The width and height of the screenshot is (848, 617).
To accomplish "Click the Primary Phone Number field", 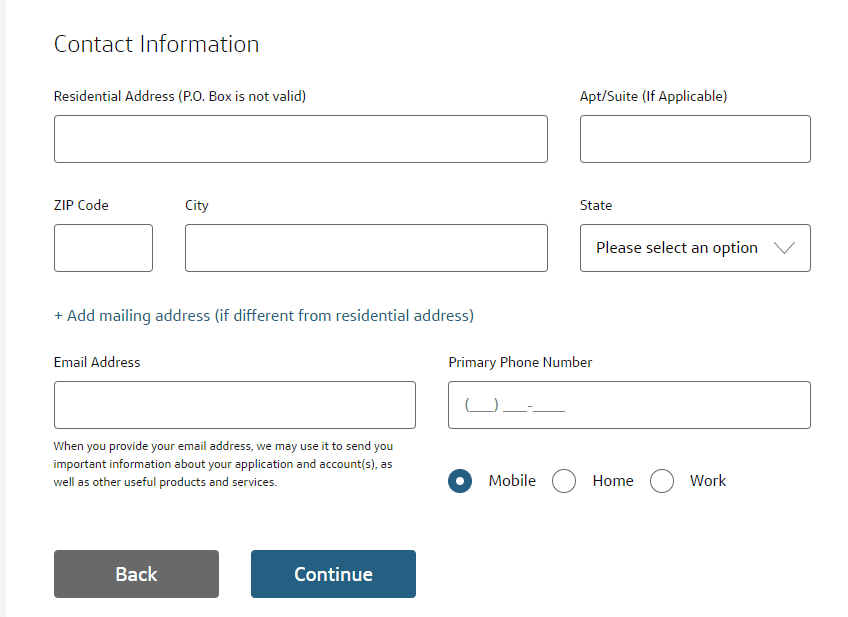I will pos(629,404).
